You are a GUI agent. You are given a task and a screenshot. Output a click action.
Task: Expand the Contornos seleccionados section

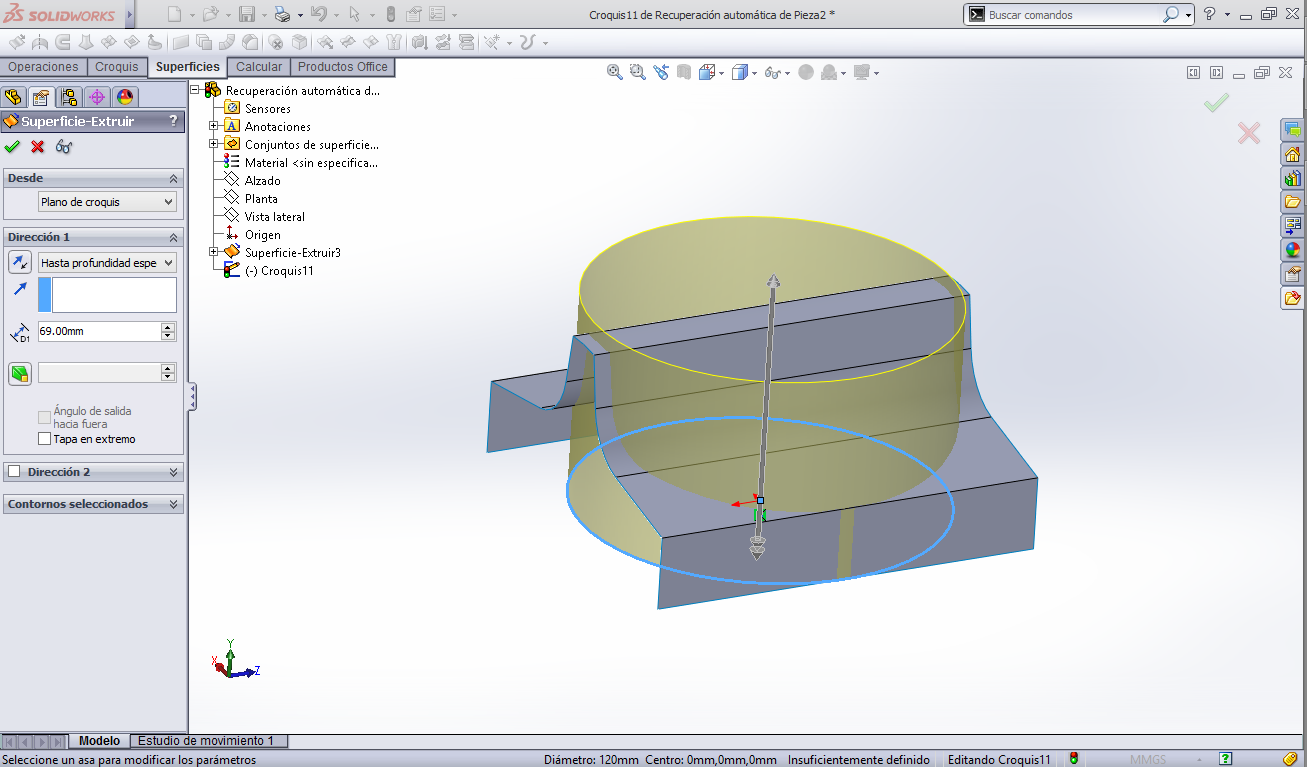[x=174, y=504]
